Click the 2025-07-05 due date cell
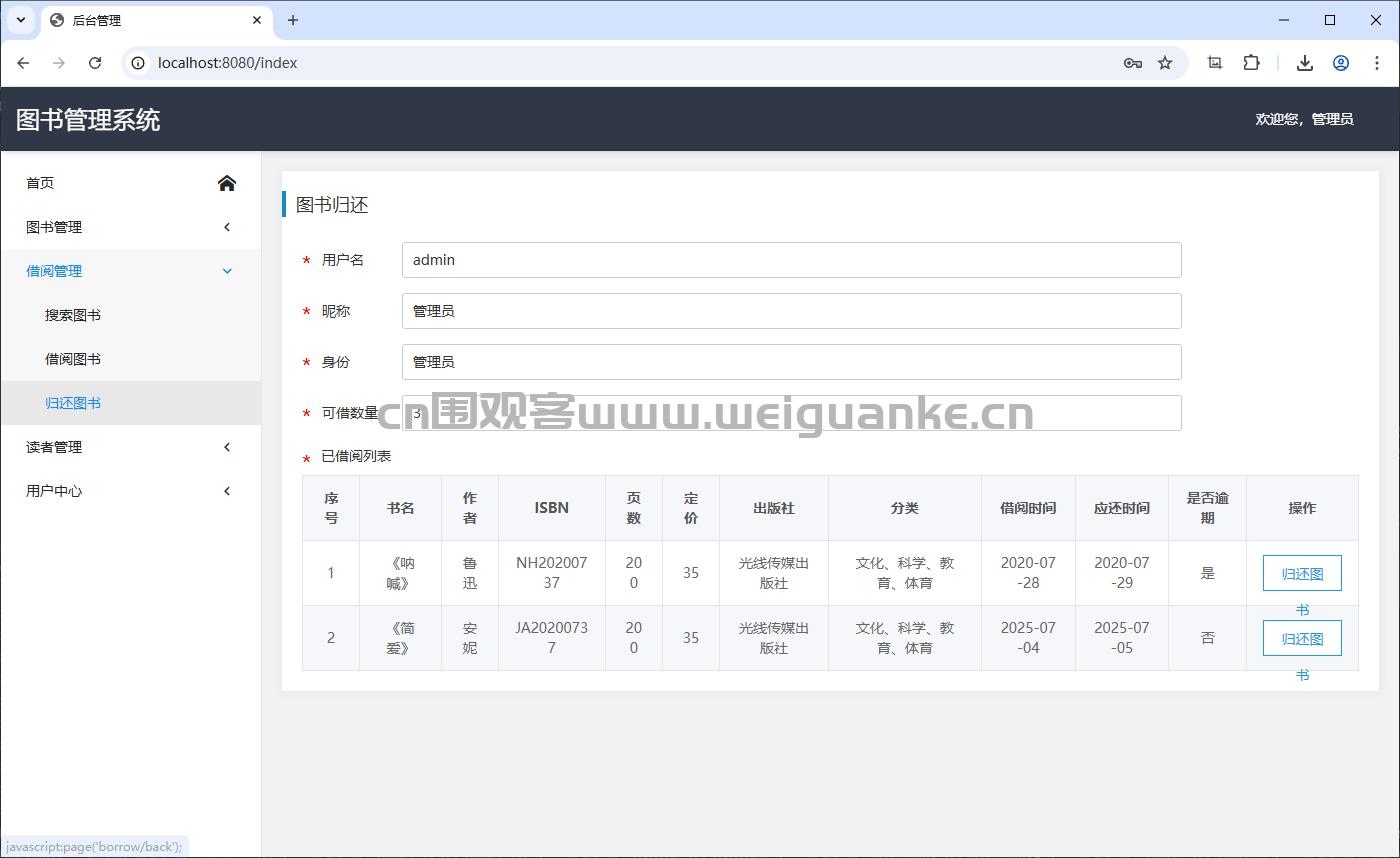Viewport: 1400px width, 858px height. tap(1122, 638)
